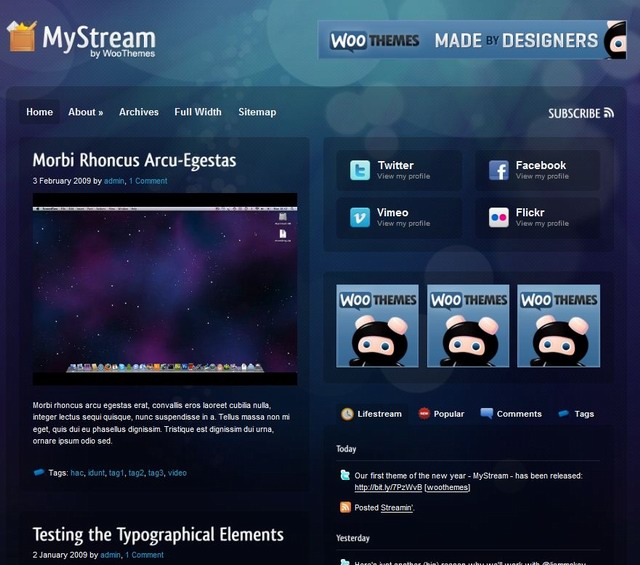Open the Testing the Typographical Elements post
The image size is (640, 565).
coord(158,534)
